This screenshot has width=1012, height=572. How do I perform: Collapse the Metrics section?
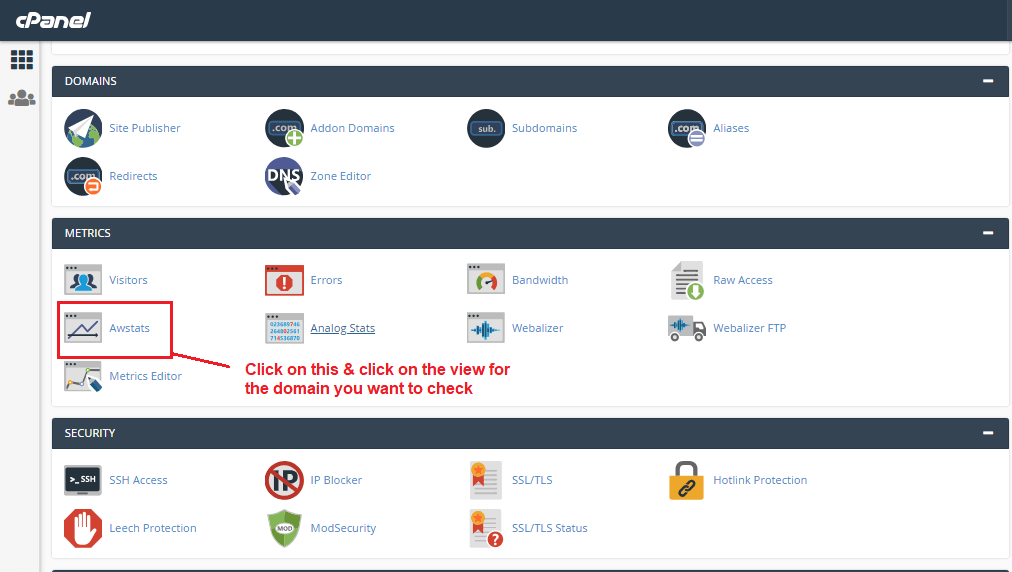(x=988, y=233)
